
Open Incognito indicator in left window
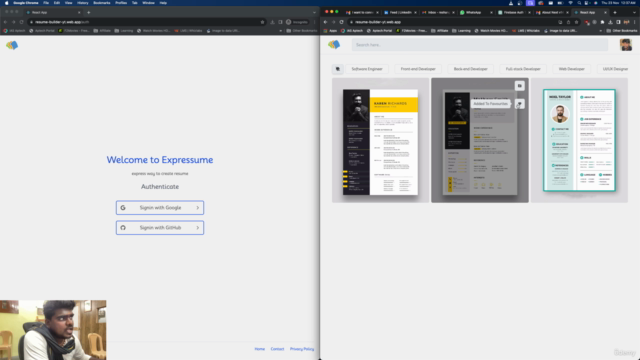(x=297, y=22)
